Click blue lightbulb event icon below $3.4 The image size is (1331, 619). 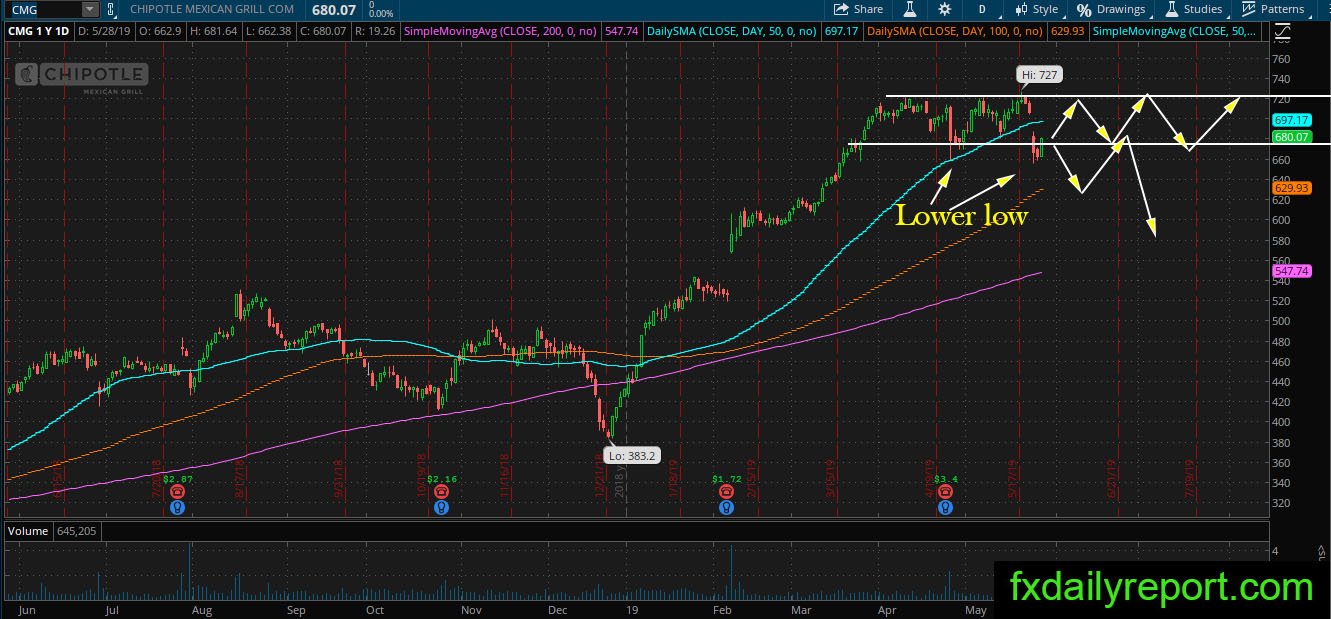click(x=945, y=507)
